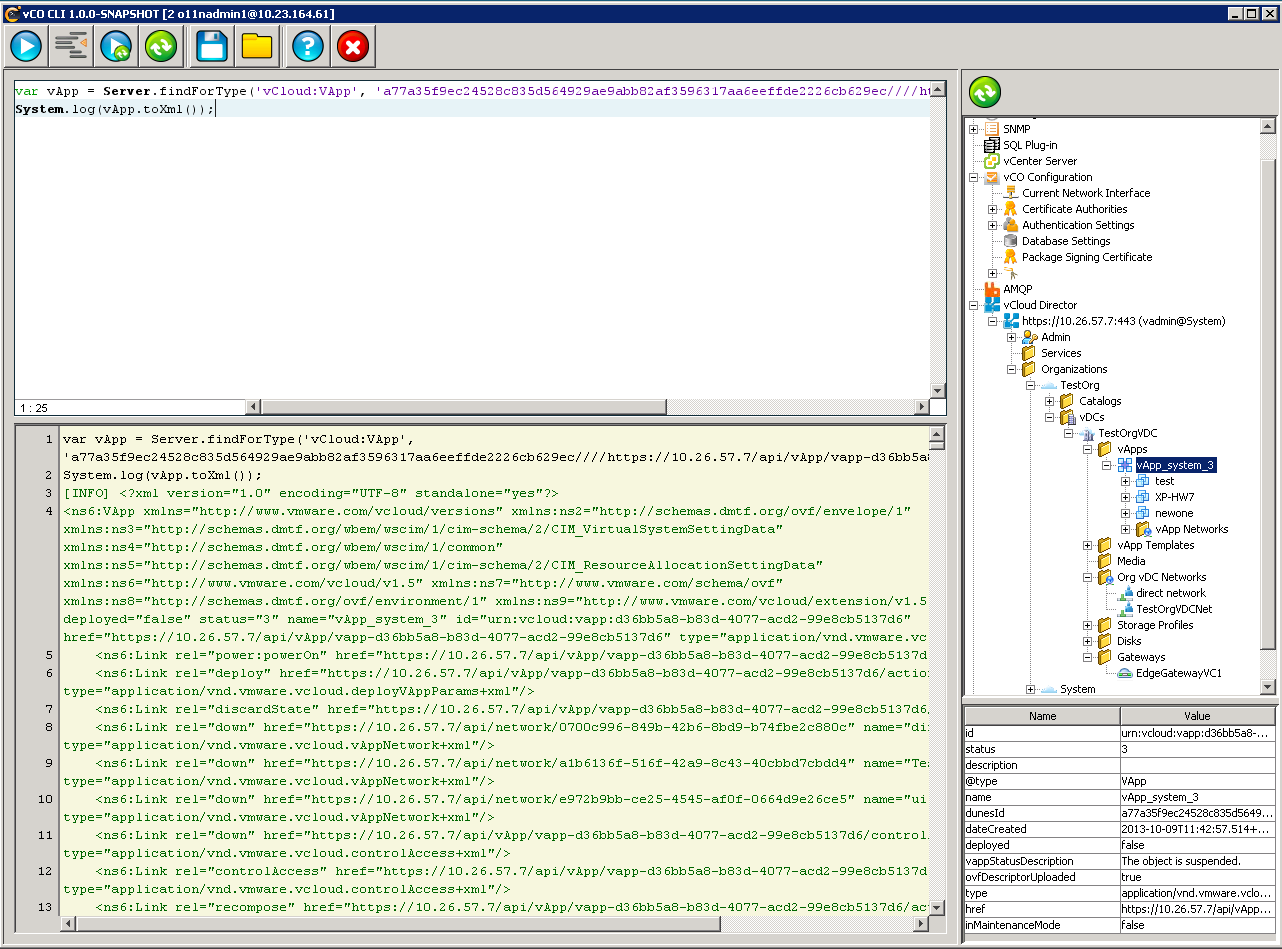Expand the Admin node
1282x949 pixels.
coord(1011,337)
